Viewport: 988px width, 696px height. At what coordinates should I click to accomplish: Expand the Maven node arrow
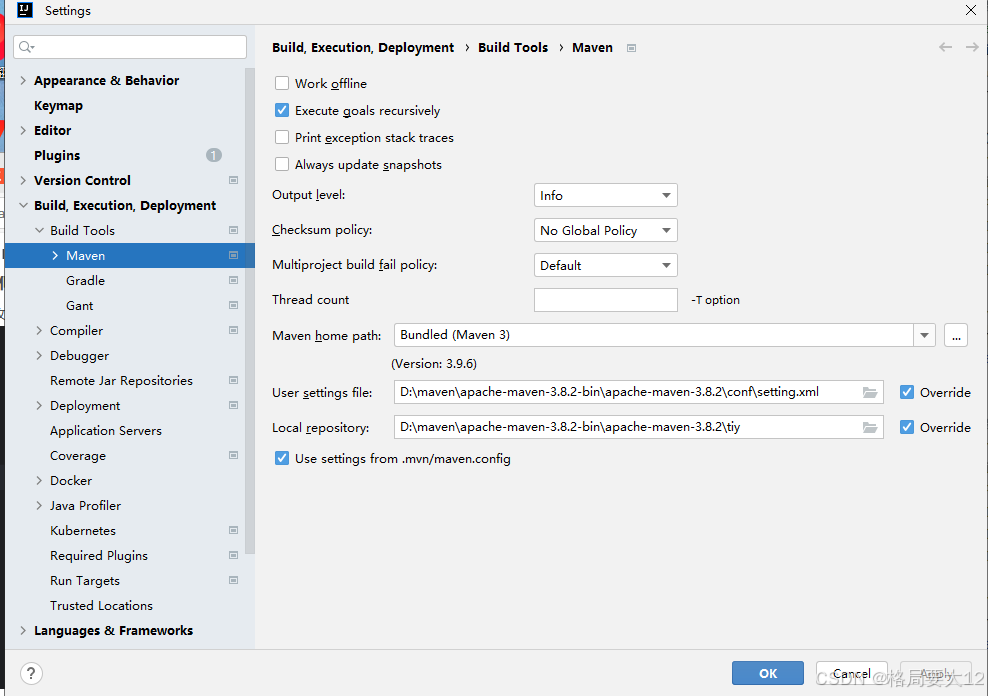55,255
